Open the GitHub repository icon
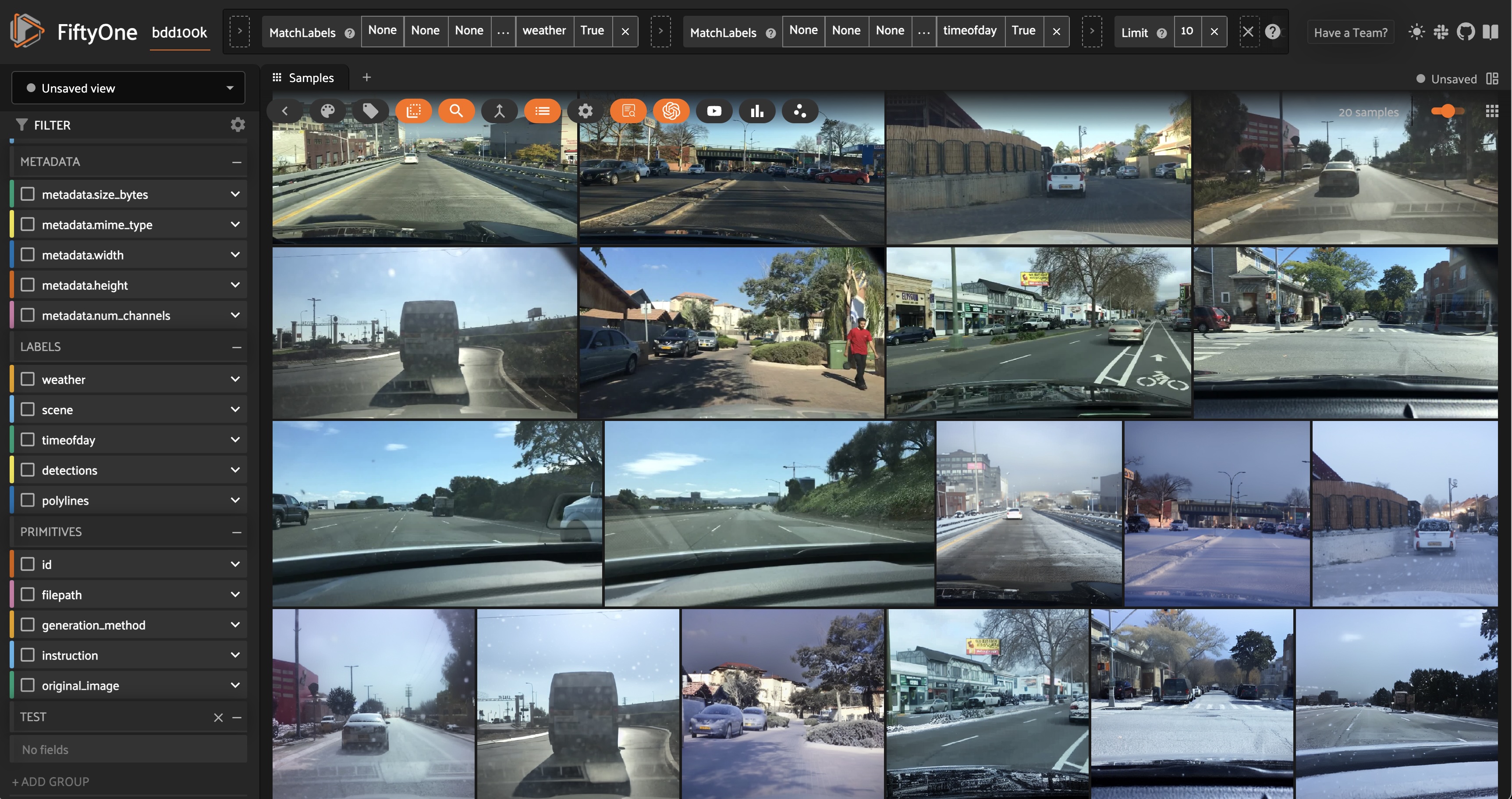Image resolution: width=1512 pixels, height=799 pixels. (1466, 32)
